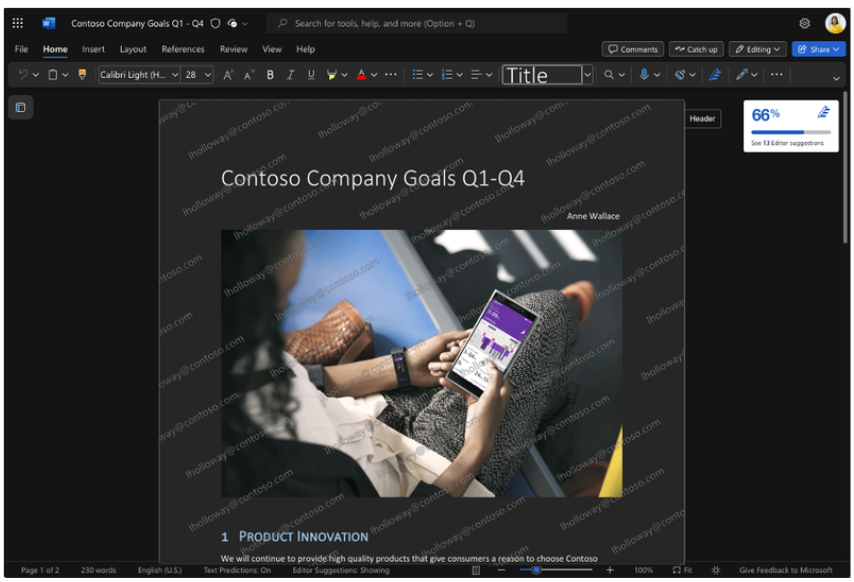Screen dimensions: 854x582
Task: Click the zoom in plus icon
Action: [610, 570]
